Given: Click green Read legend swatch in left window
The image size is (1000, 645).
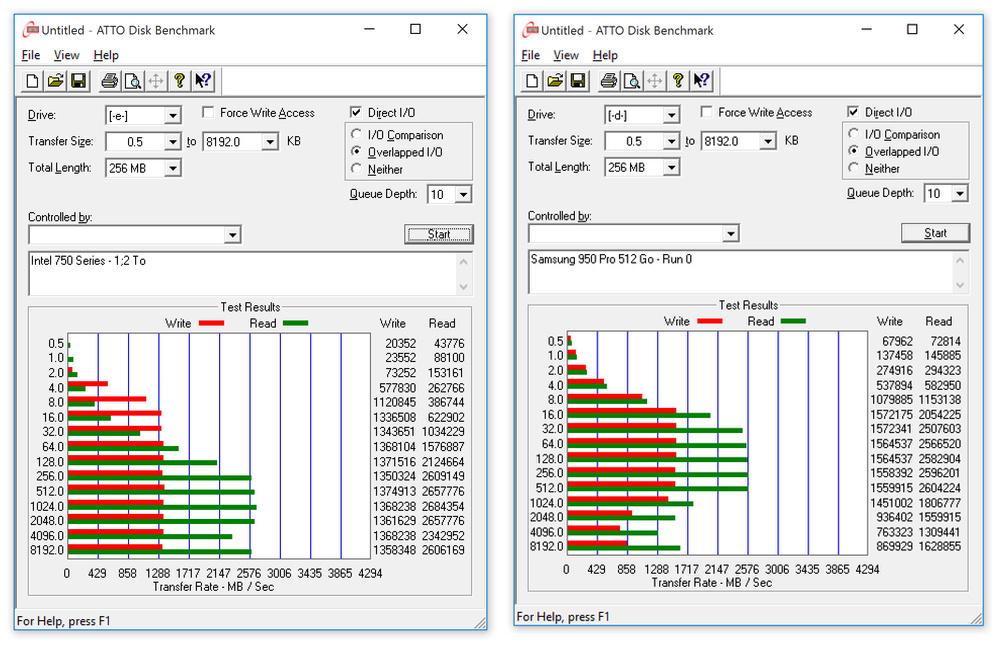Looking at the screenshot, I should click(295, 323).
